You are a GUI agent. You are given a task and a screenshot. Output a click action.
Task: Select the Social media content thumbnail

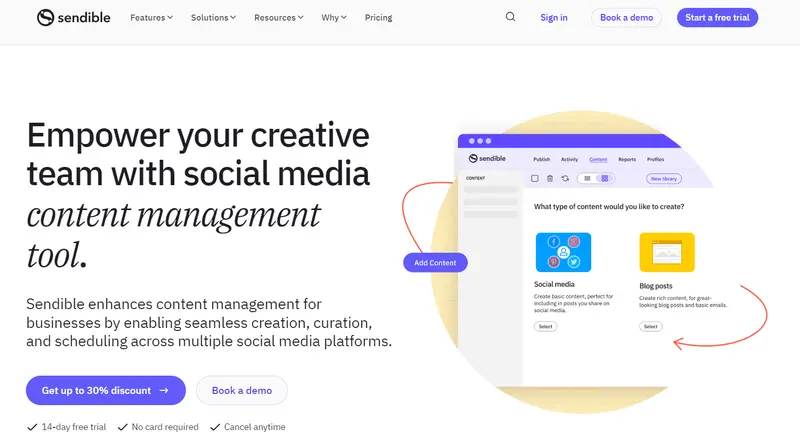(x=563, y=252)
